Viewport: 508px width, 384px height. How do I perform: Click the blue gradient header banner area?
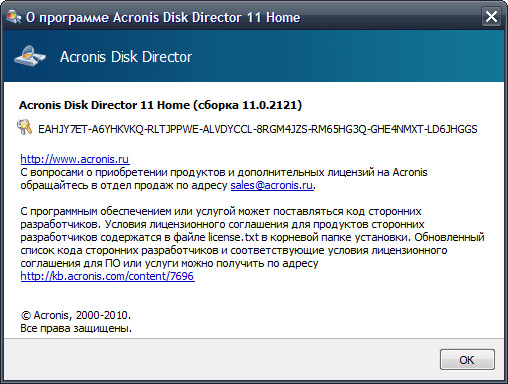tap(254, 56)
